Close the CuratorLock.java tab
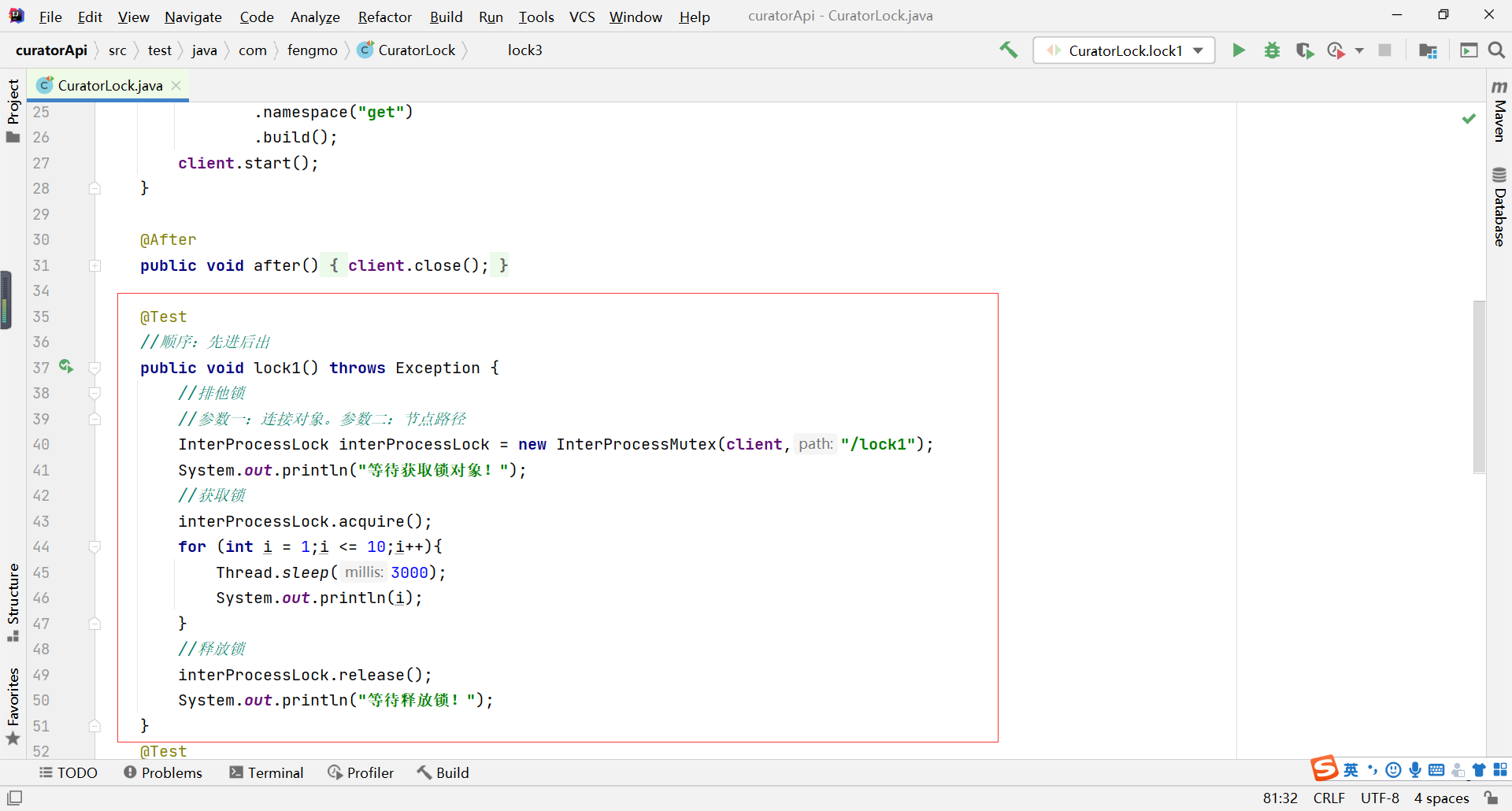1512x811 pixels. [176, 85]
